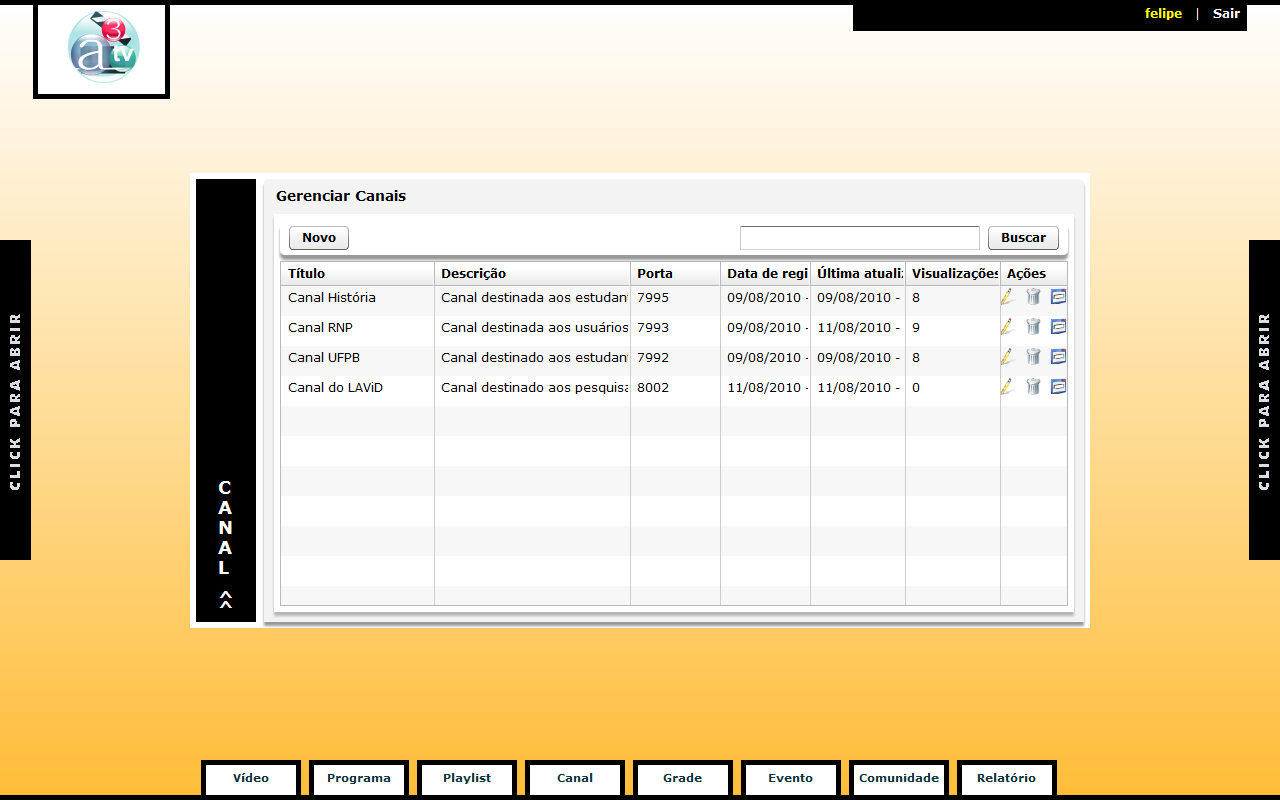Click description 'Canal destinado aos pesquisa'
The image size is (1280, 800).
[535, 388]
